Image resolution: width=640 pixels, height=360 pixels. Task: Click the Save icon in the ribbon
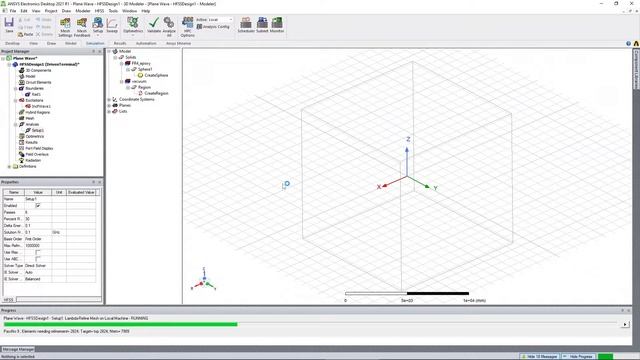(9, 25)
